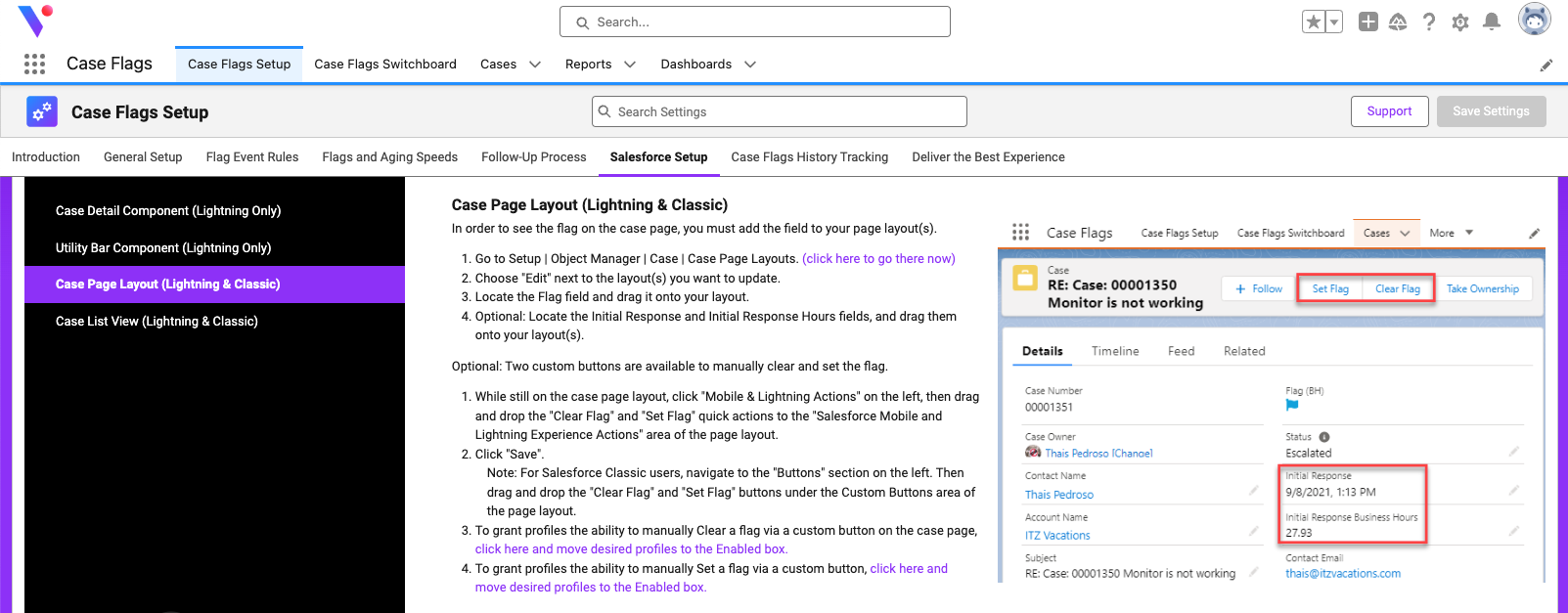This screenshot has height=613, width=1568.
Task: Open the favorites list dropdown arrow
Action: (x=1333, y=22)
